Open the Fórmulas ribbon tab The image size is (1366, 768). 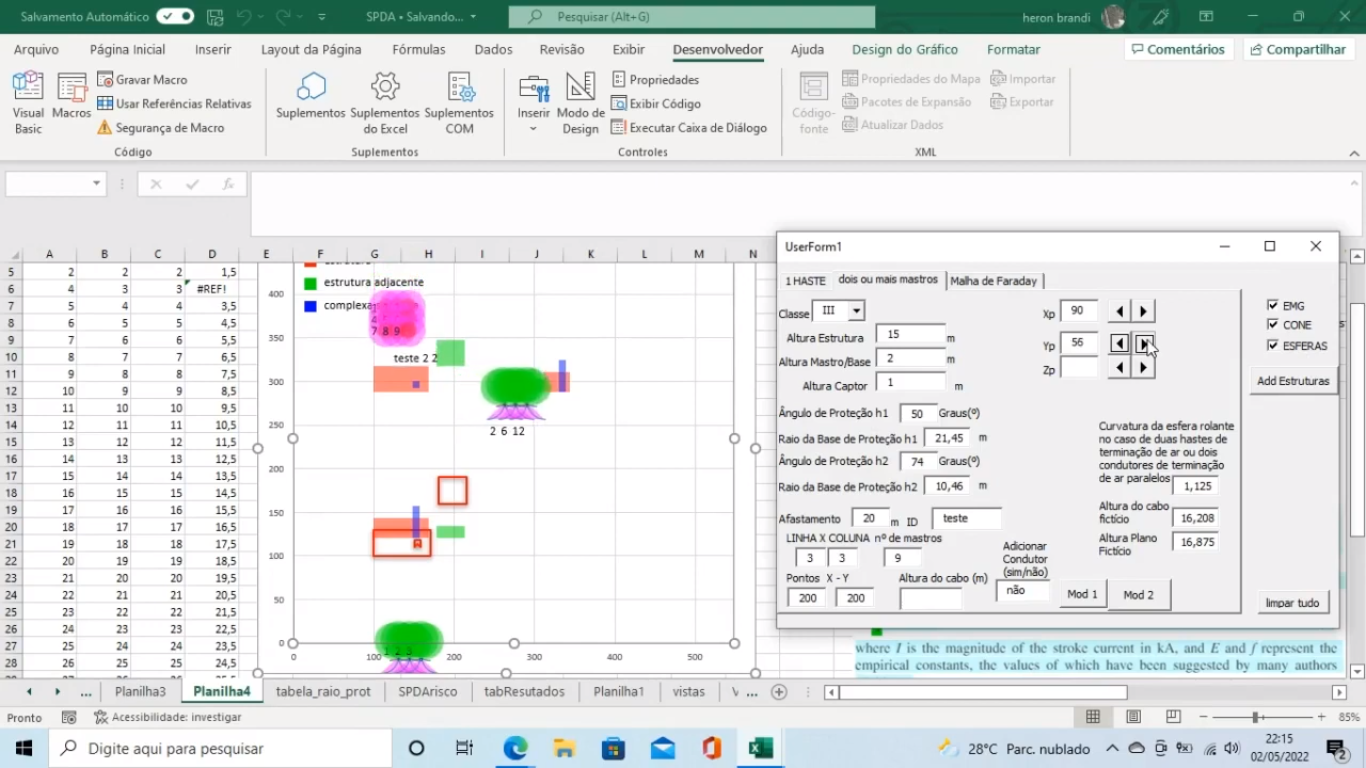coord(419,50)
